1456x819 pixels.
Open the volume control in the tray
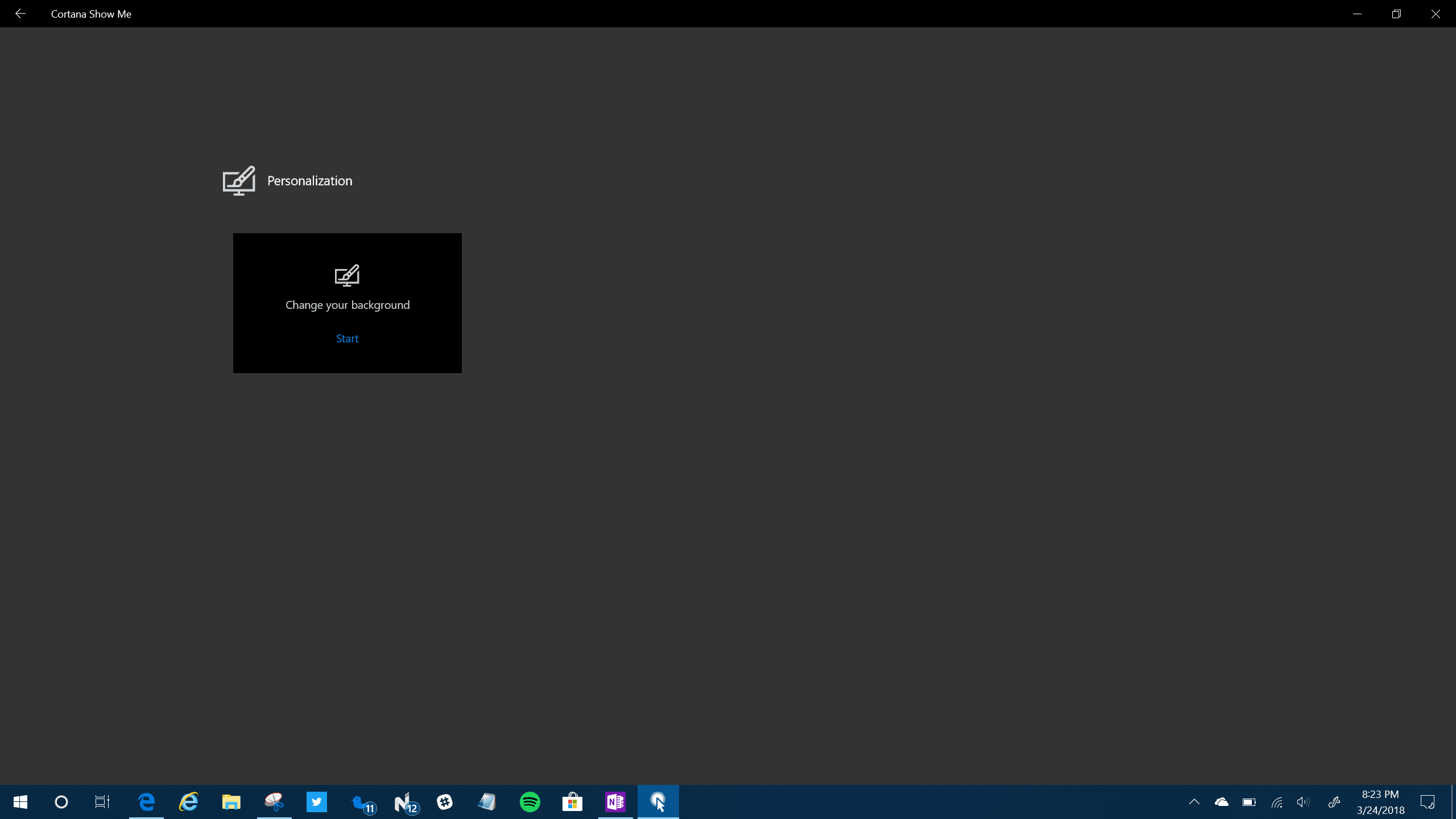click(1302, 802)
